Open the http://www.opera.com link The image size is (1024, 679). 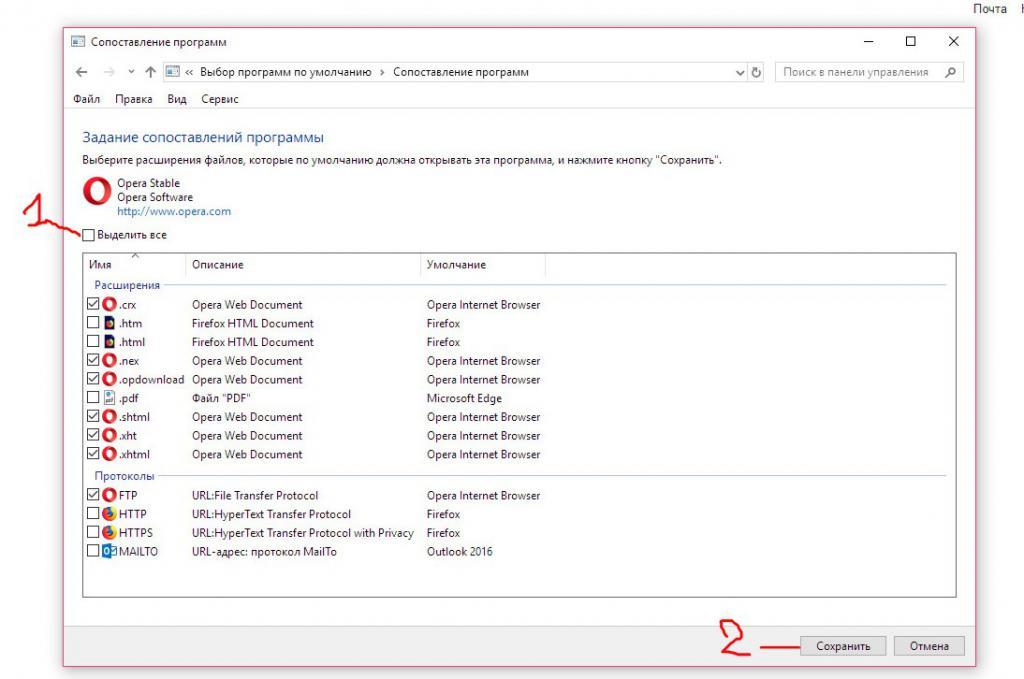[174, 212]
